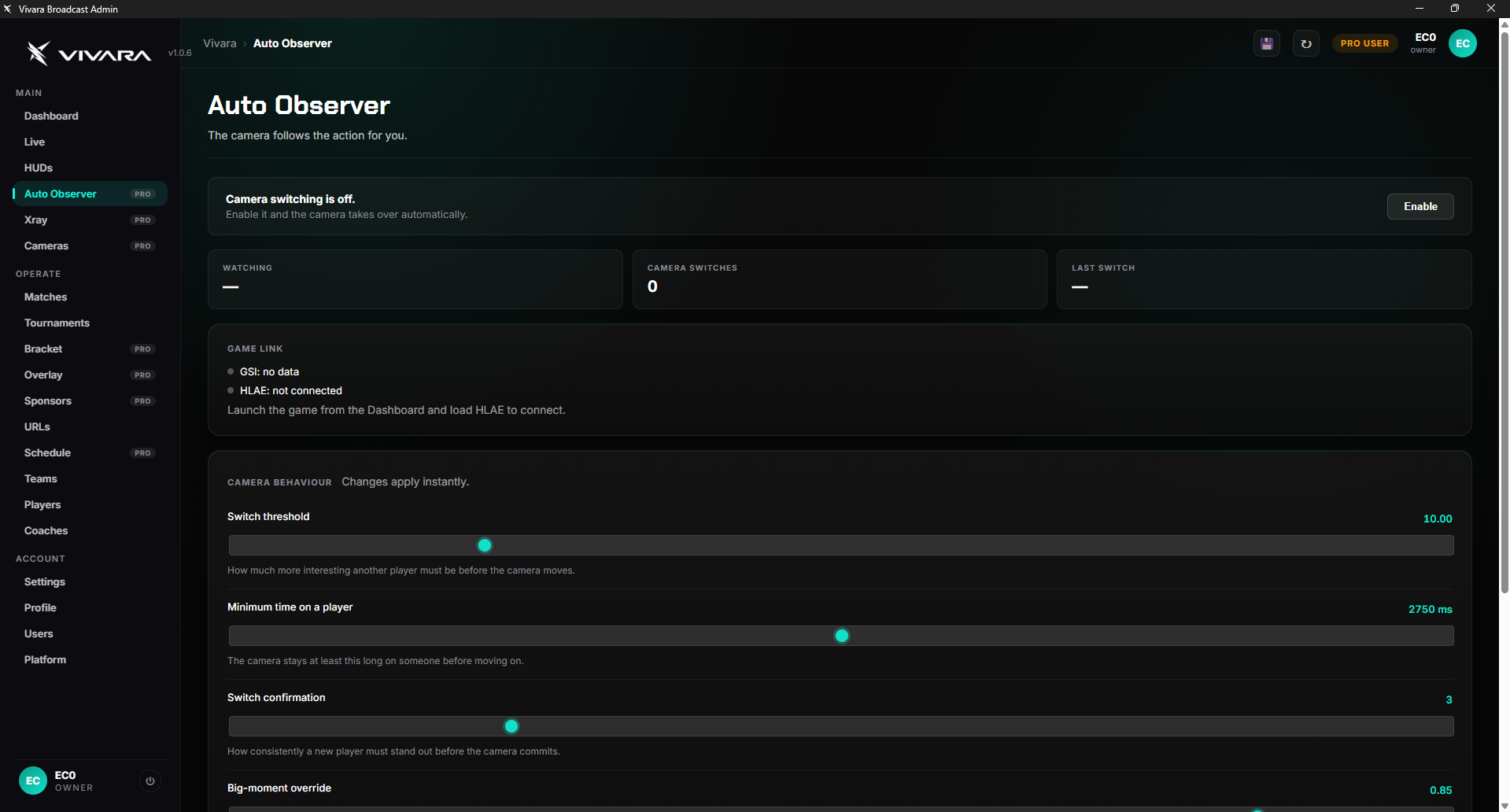This screenshot has width=1510, height=812.
Task: Click the Watching stat card
Action: tap(415, 279)
